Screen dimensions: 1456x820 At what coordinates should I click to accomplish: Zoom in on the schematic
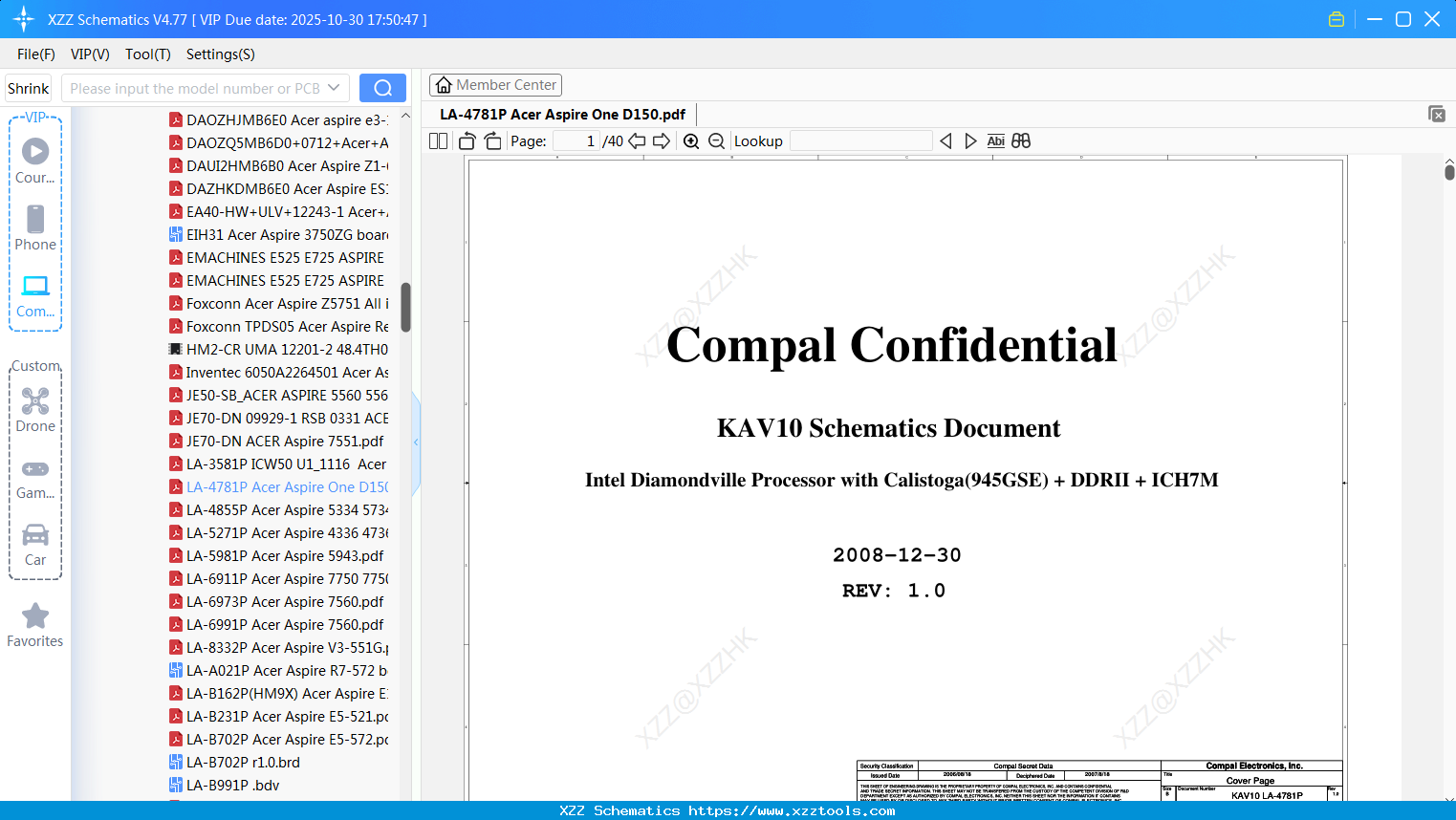[x=691, y=141]
